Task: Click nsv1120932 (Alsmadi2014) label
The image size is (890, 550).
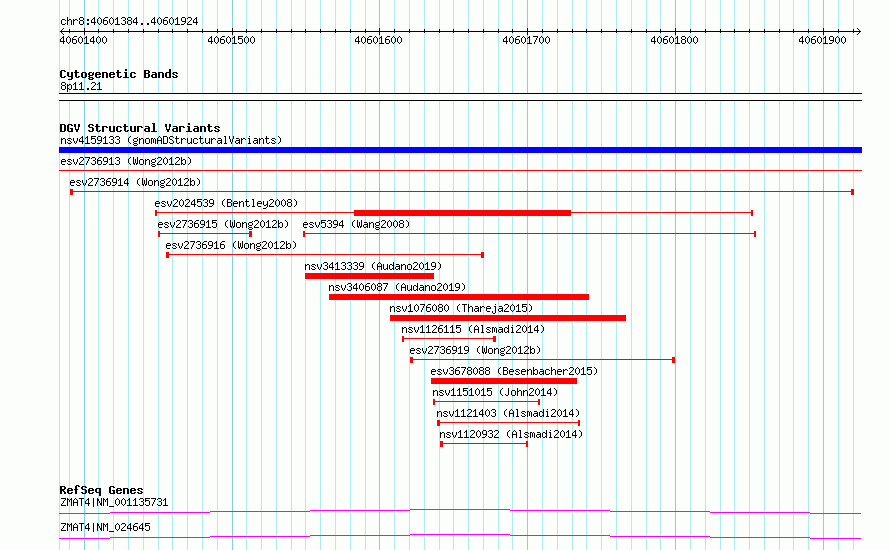Action: pos(511,434)
